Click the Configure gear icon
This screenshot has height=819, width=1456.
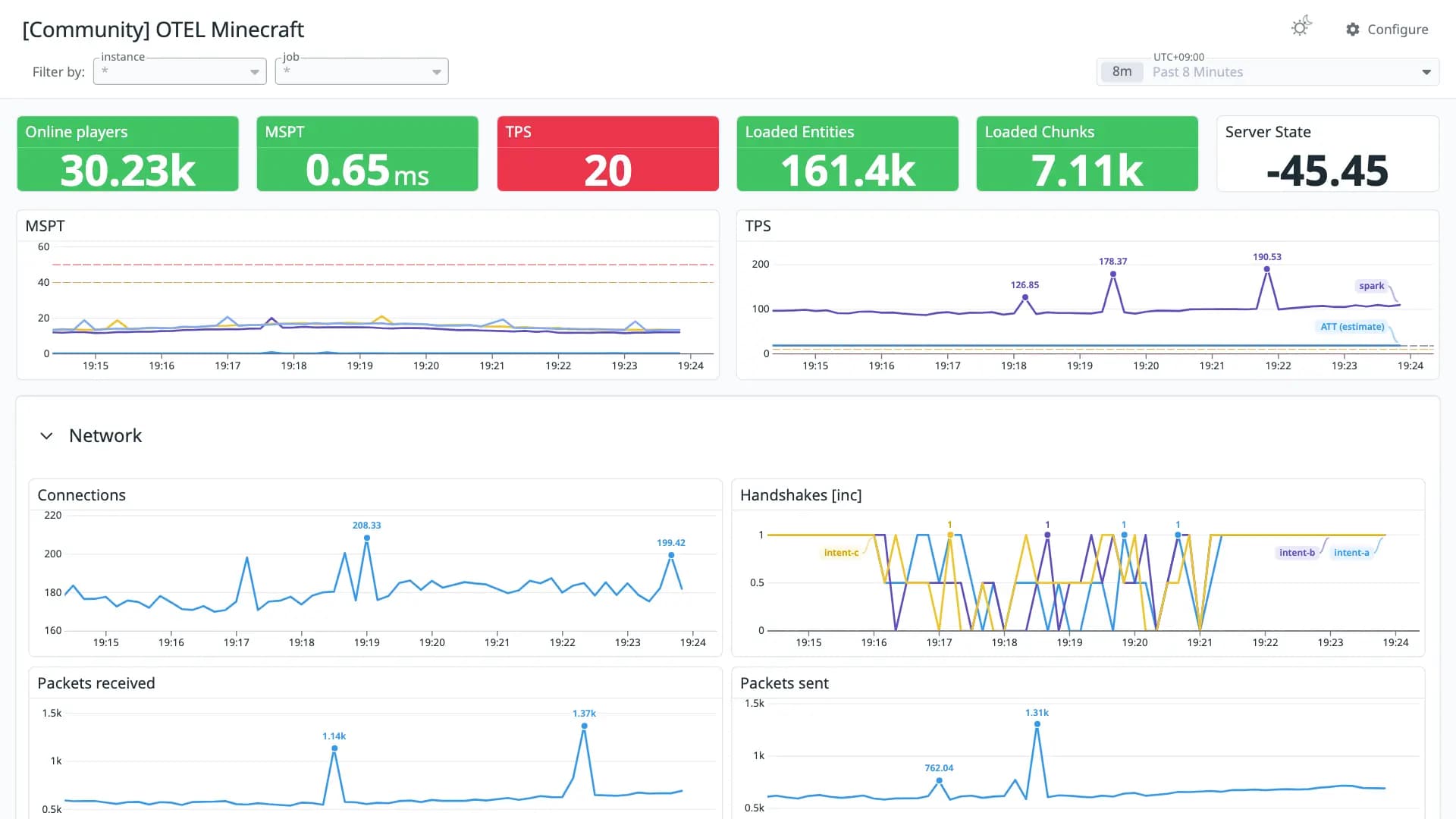click(x=1353, y=30)
